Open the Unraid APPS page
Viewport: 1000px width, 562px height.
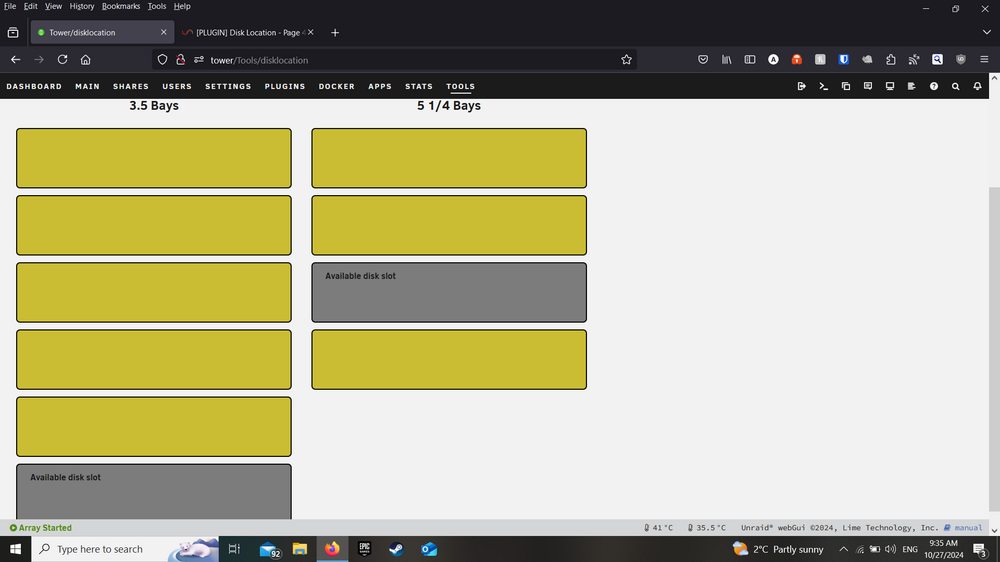pyautogui.click(x=379, y=86)
